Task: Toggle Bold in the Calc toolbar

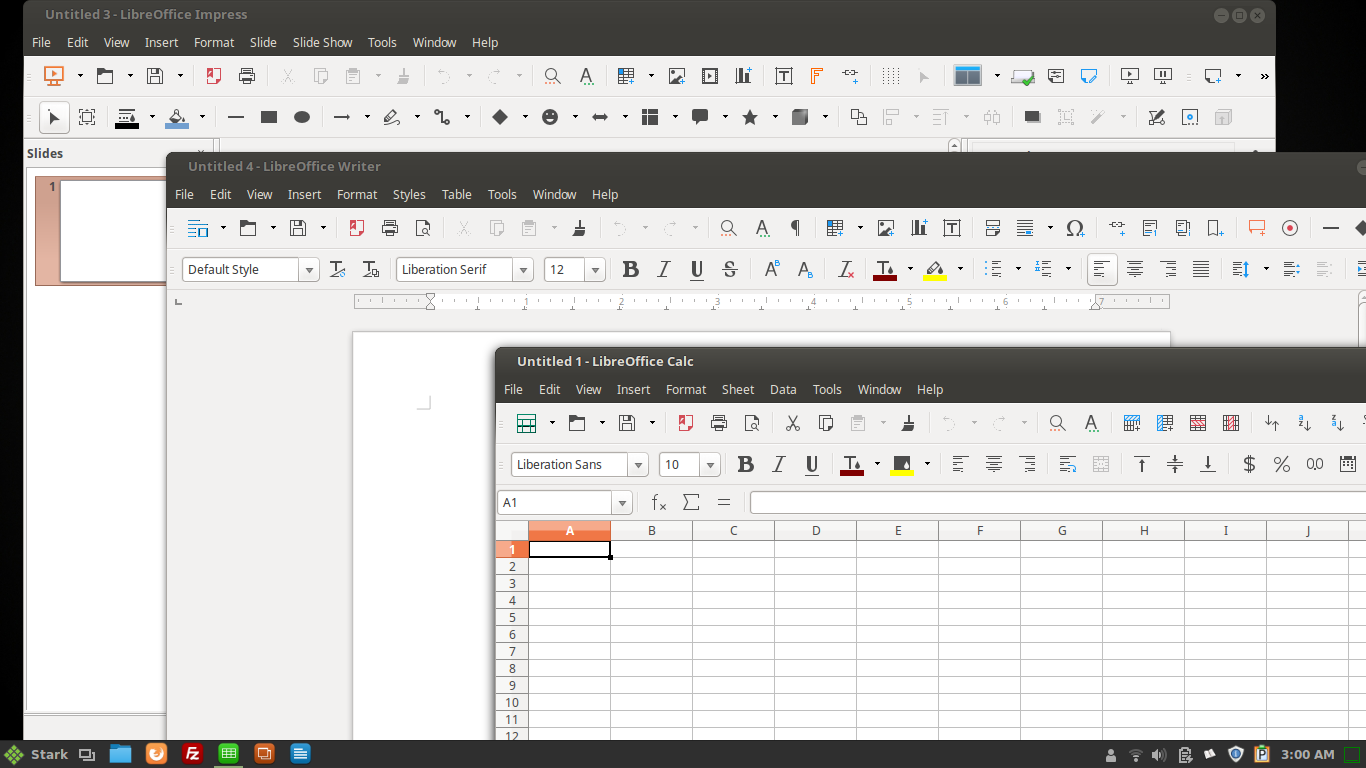Action: [x=745, y=464]
